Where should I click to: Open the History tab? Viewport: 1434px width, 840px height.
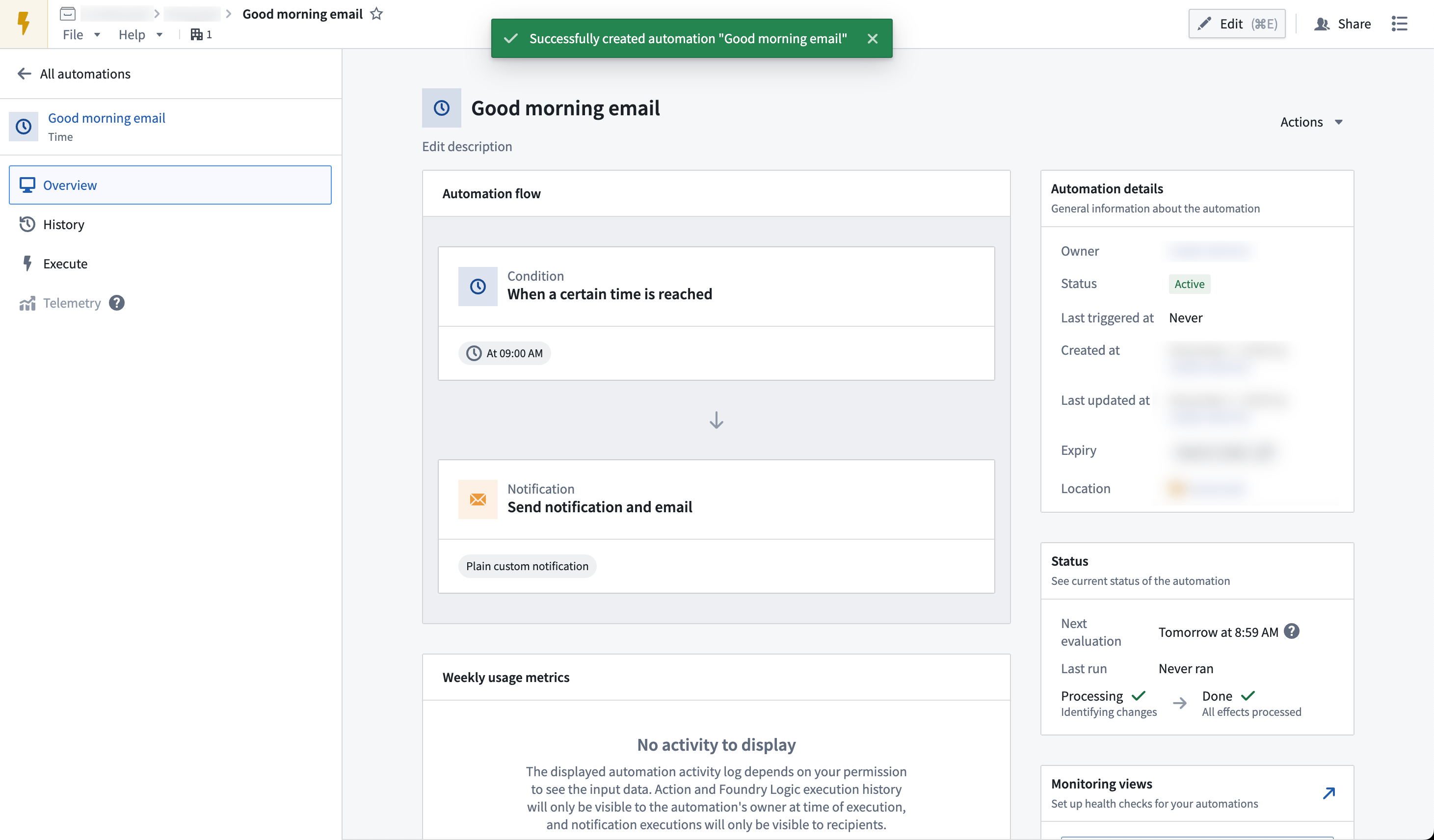point(170,224)
